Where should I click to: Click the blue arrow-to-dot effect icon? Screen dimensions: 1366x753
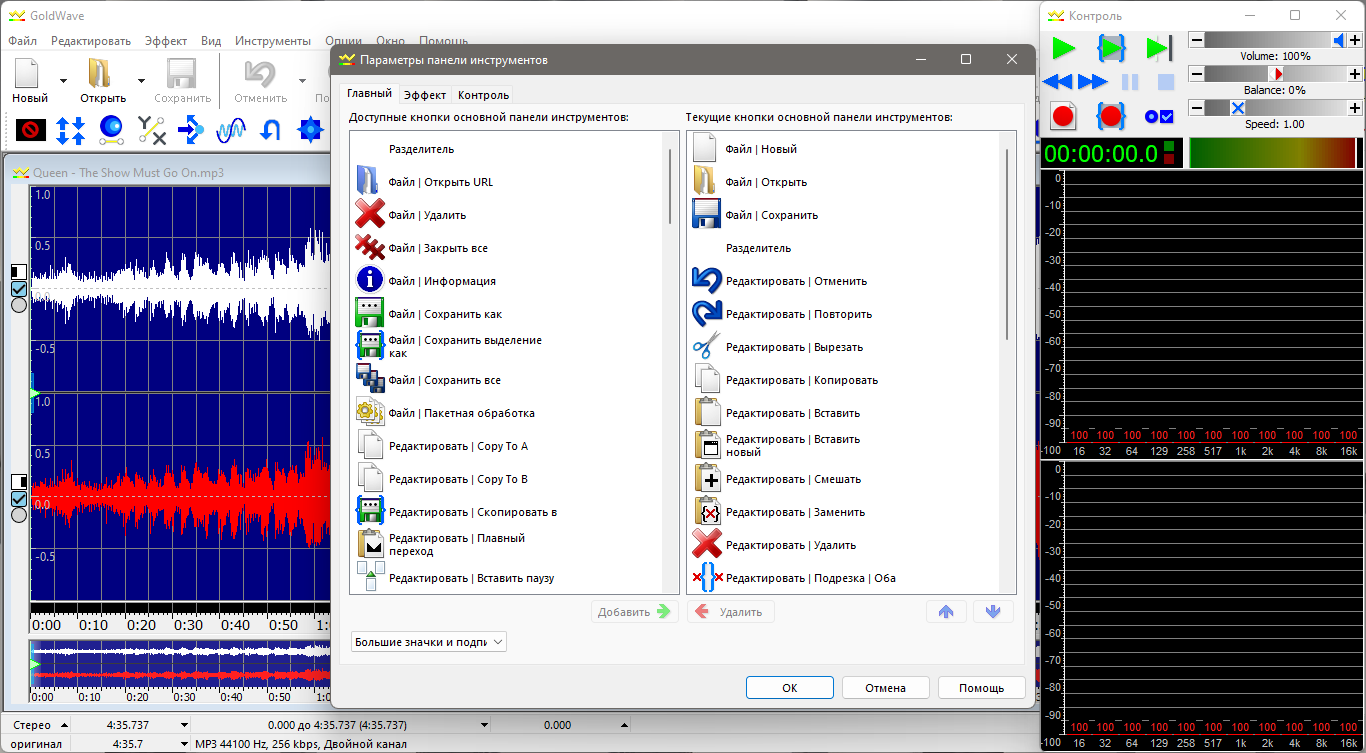tap(191, 128)
